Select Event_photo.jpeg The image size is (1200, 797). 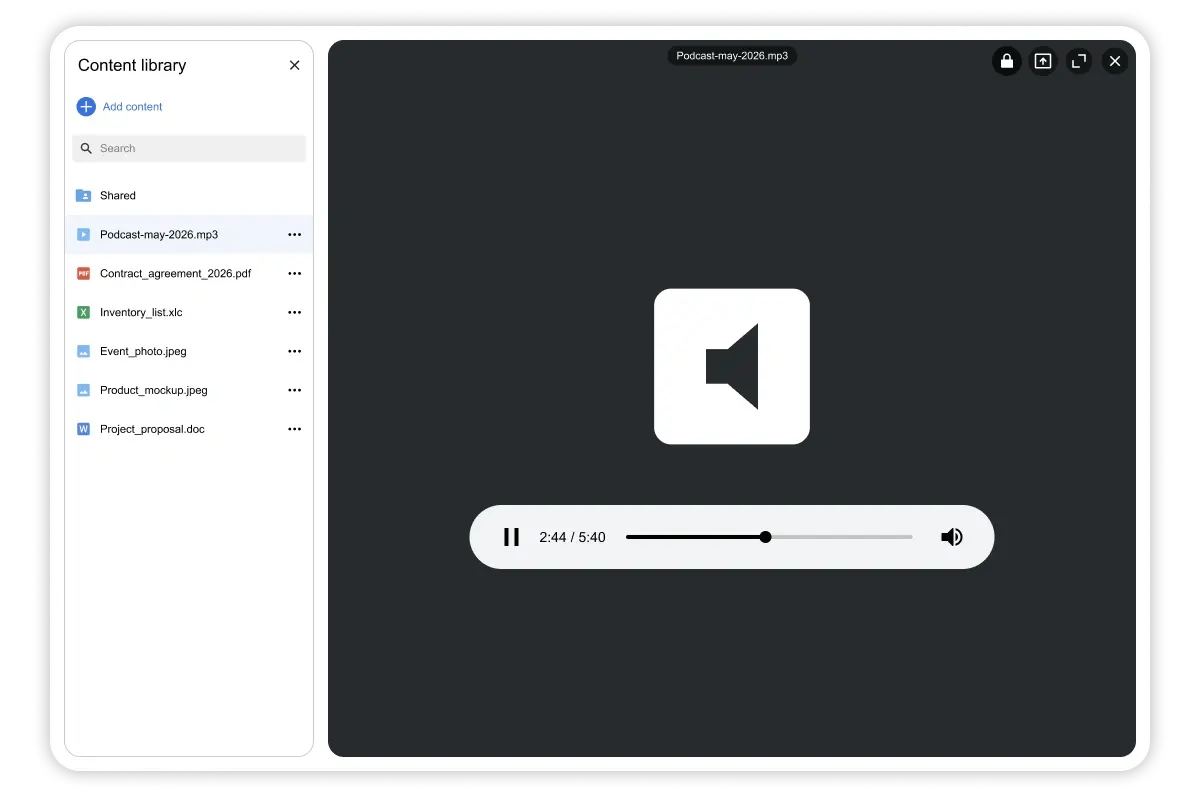pos(189,351)
